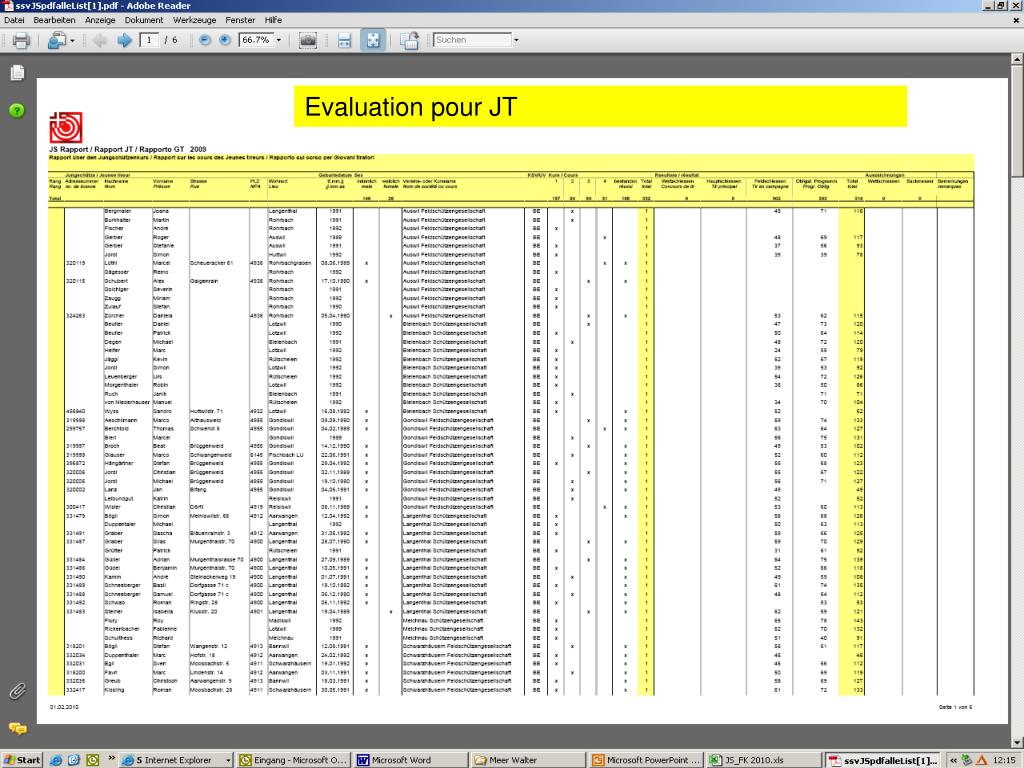Click the Seite 1 von 6 footer text
The height and width of the screenshot is (768, 1024).
coord(955,707)
